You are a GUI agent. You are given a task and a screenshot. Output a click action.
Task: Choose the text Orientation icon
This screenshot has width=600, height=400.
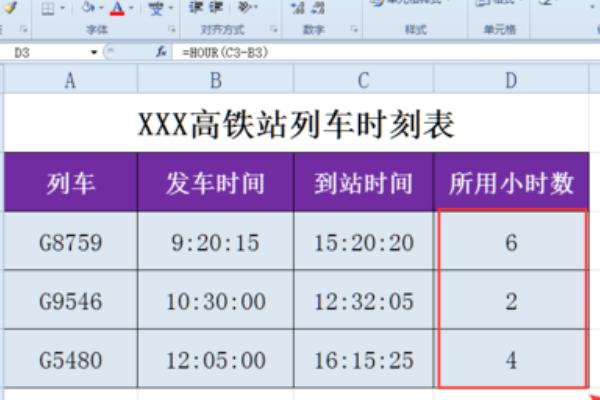coord(244,8)
